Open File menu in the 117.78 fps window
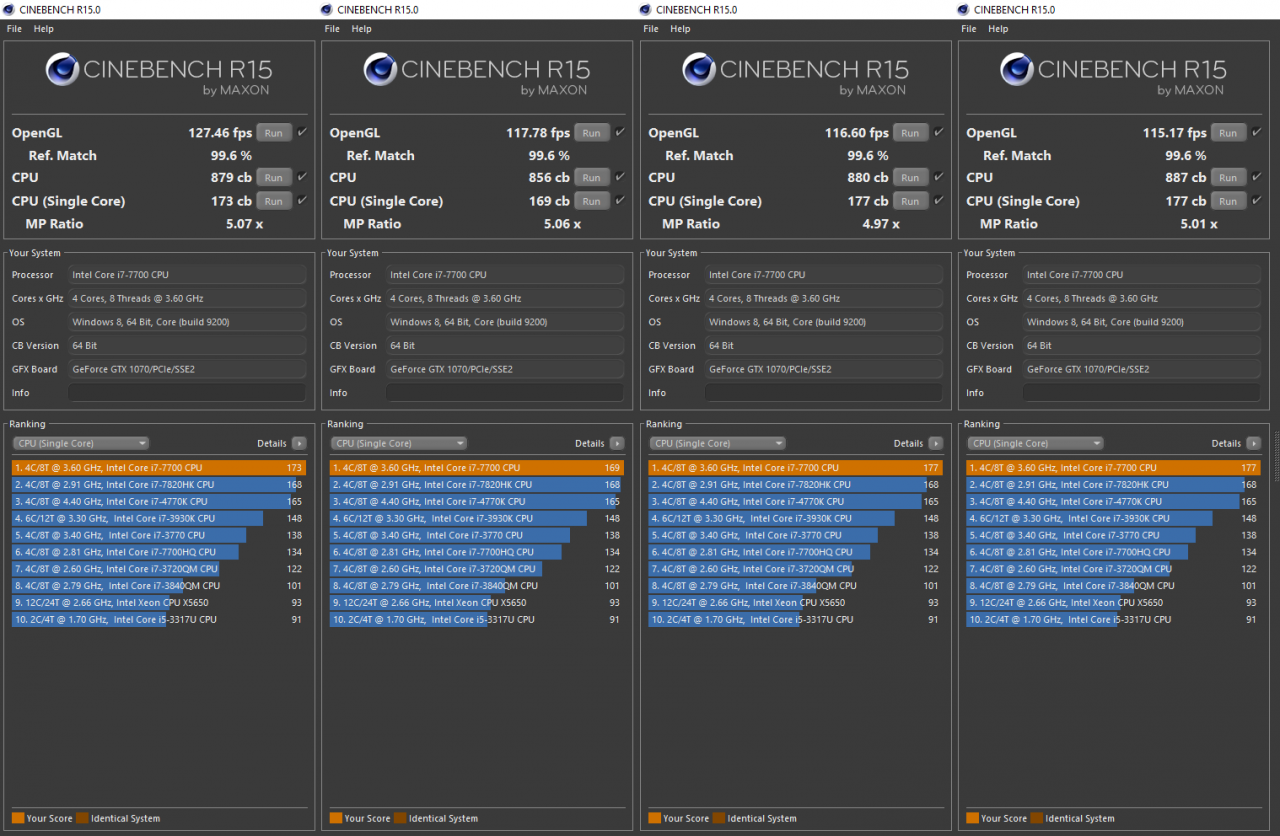 tap(332, 29)
